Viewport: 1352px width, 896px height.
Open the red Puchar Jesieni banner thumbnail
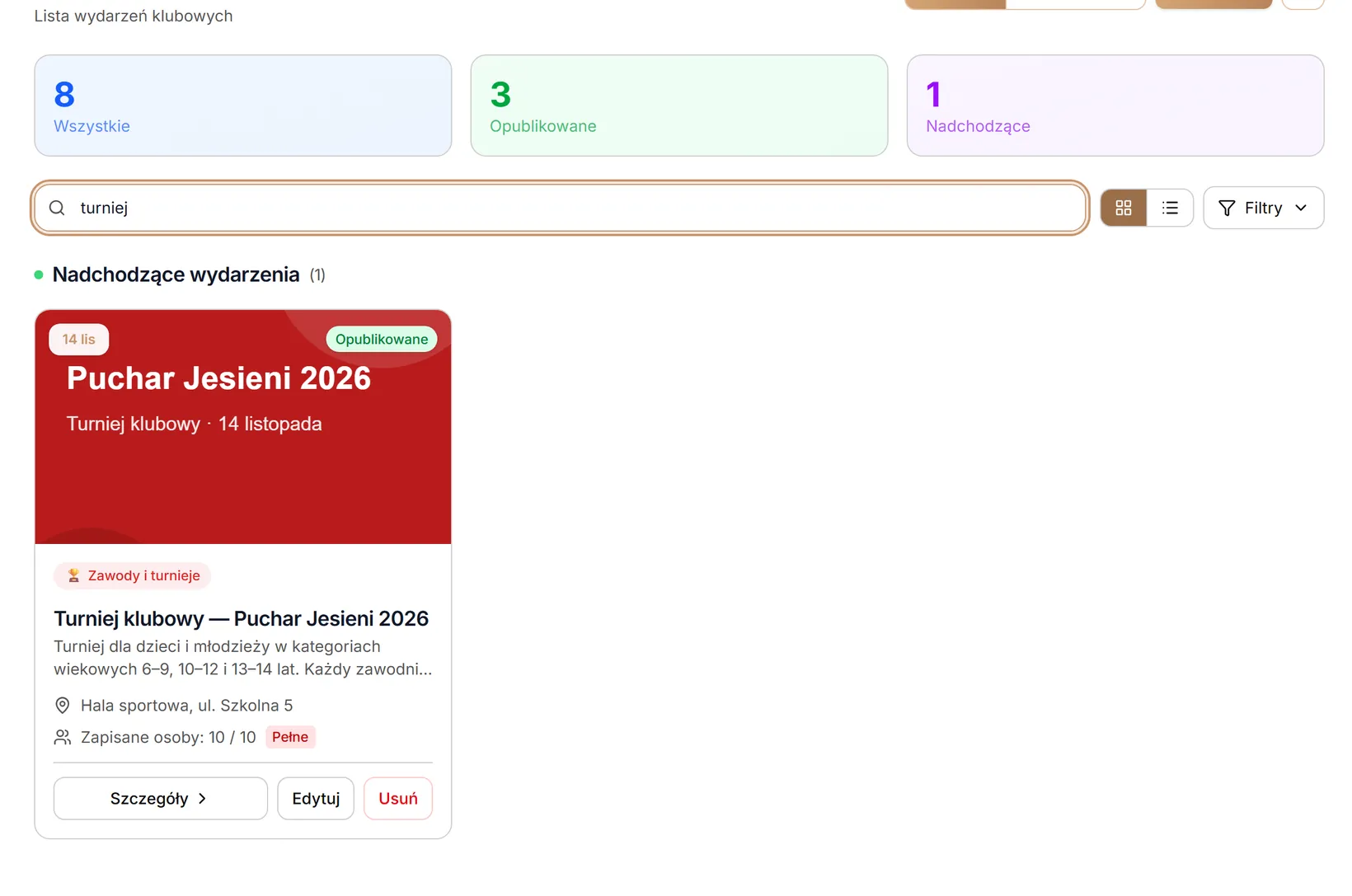pos(243,427)
